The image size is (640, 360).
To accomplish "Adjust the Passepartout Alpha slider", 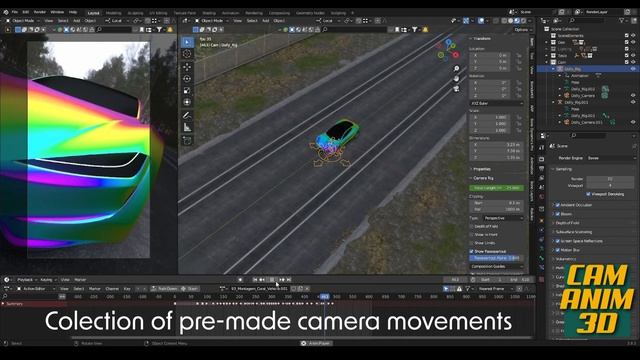I will 496,258.
